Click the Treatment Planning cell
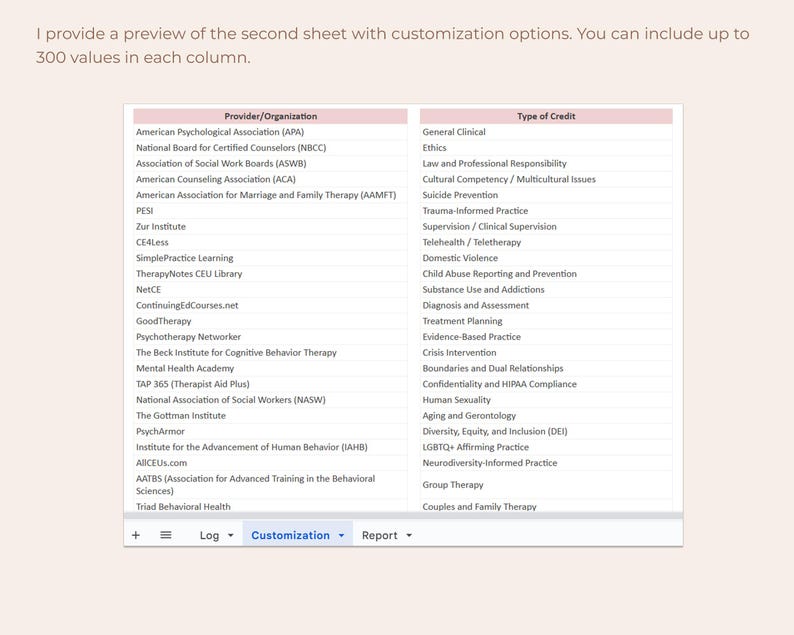Screen dimensions: 794x635 [x=546, y=321]
